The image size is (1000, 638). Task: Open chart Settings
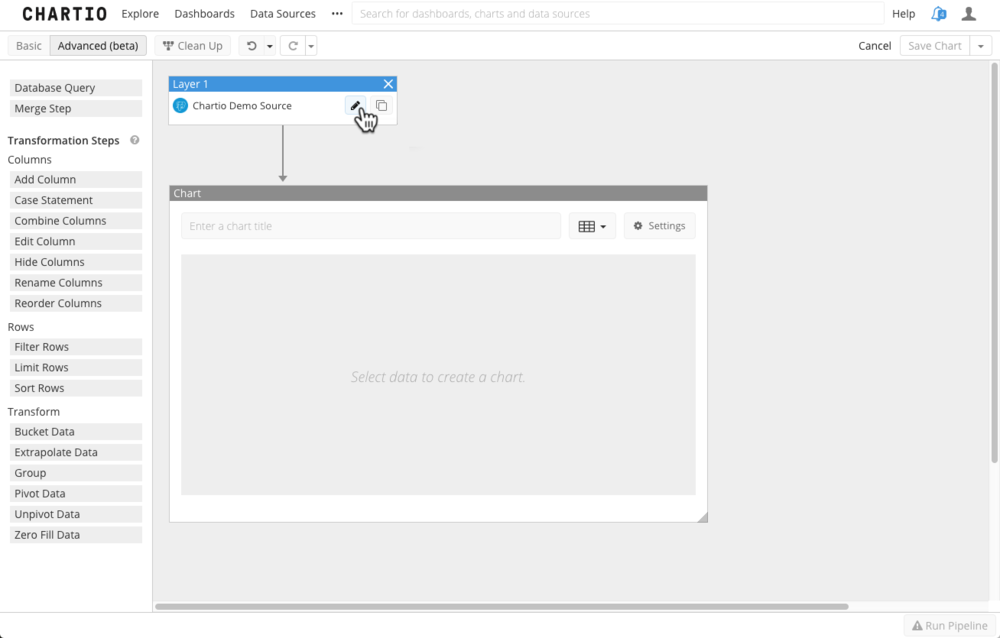pos(659,226)
